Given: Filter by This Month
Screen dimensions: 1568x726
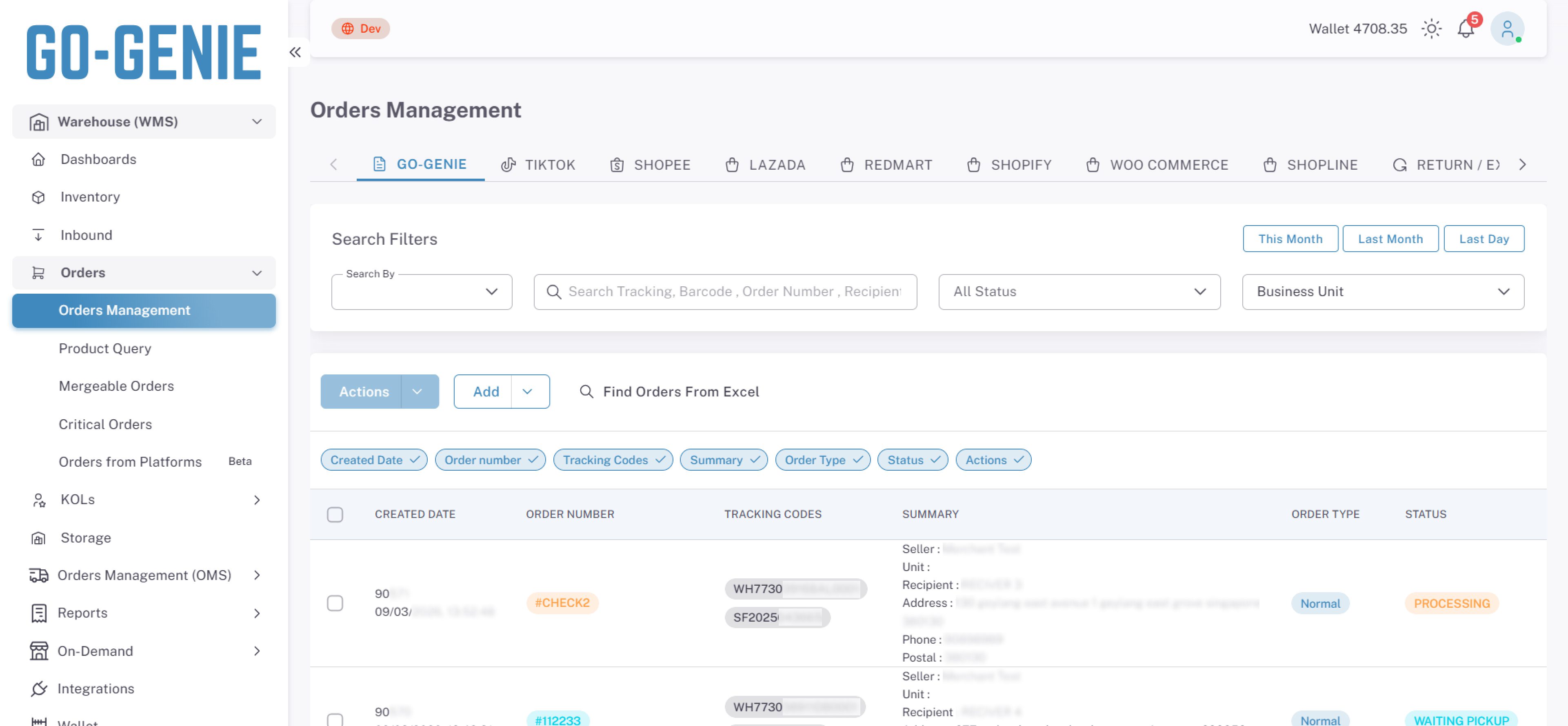Looking at the screenshot, I should [1290, 239].
